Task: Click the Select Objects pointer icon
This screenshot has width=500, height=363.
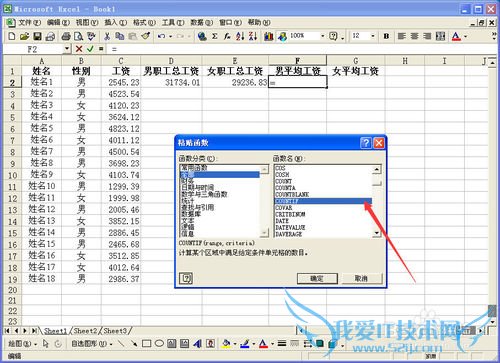Action: pos(46,343)
